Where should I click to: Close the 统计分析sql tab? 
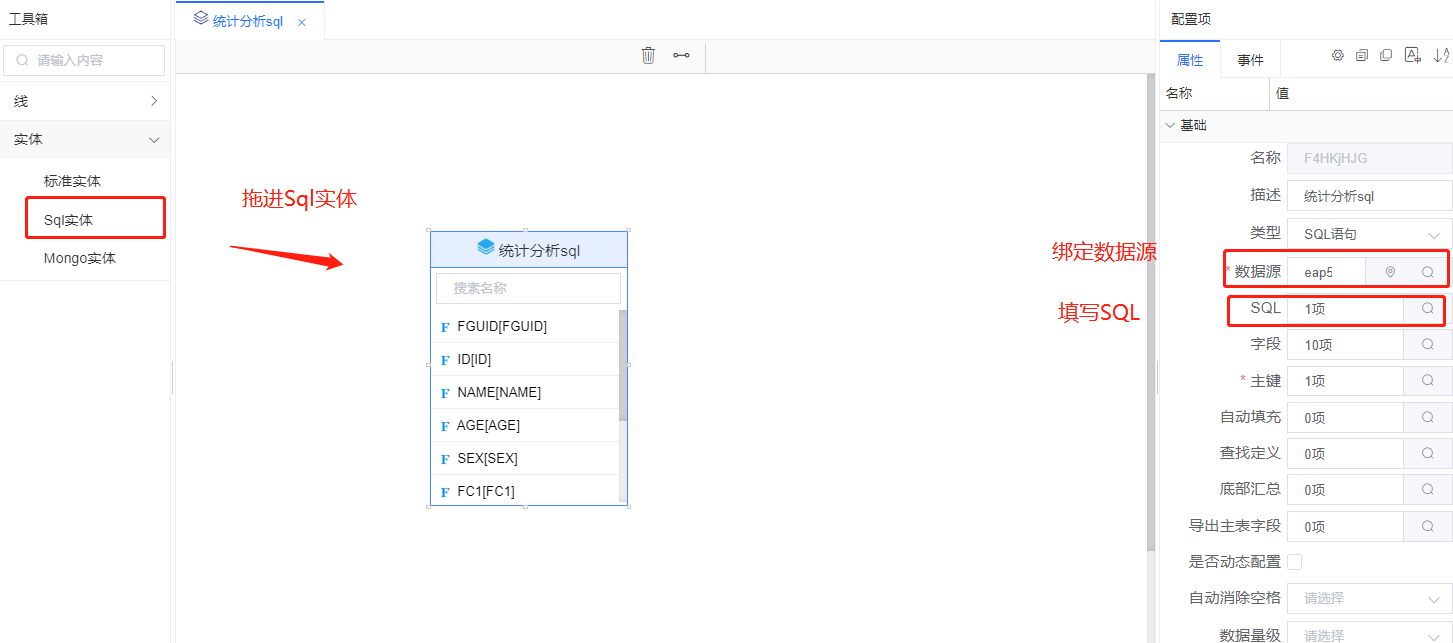click(302, 22)
